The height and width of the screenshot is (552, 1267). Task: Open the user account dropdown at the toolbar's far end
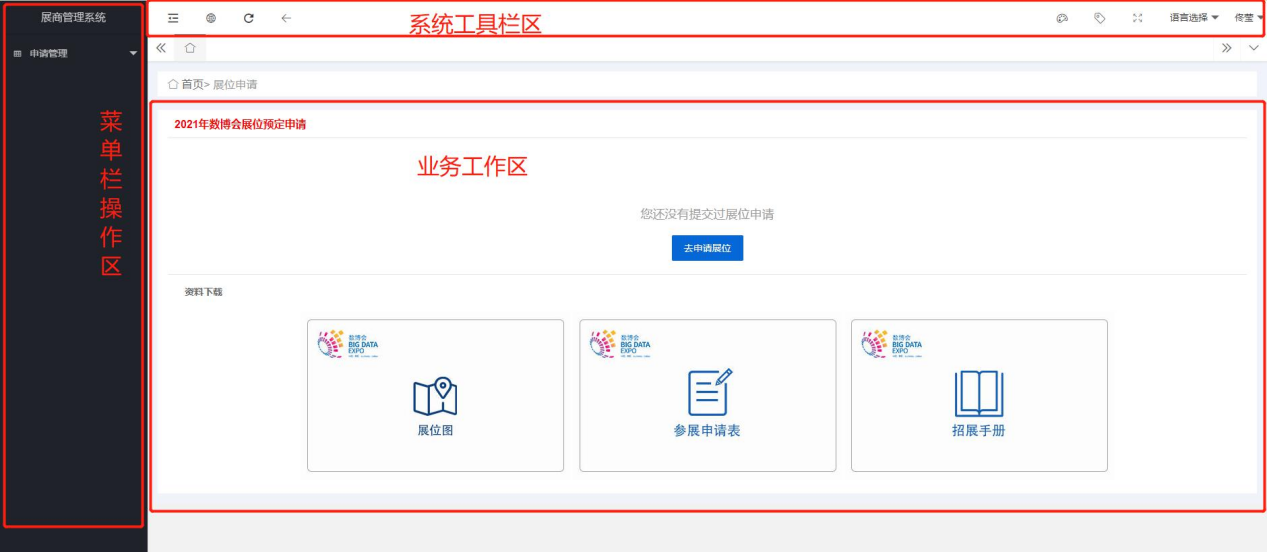[1249, 18]
